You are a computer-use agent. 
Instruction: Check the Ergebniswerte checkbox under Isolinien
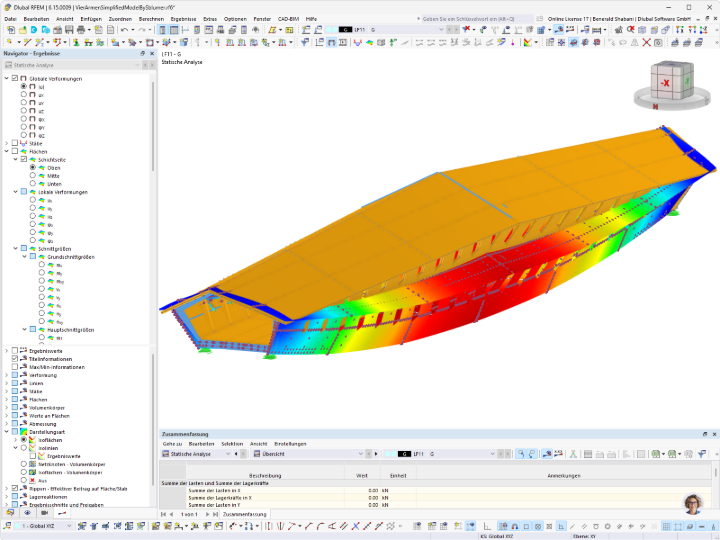pyautogui.click(x=33, y=456)
